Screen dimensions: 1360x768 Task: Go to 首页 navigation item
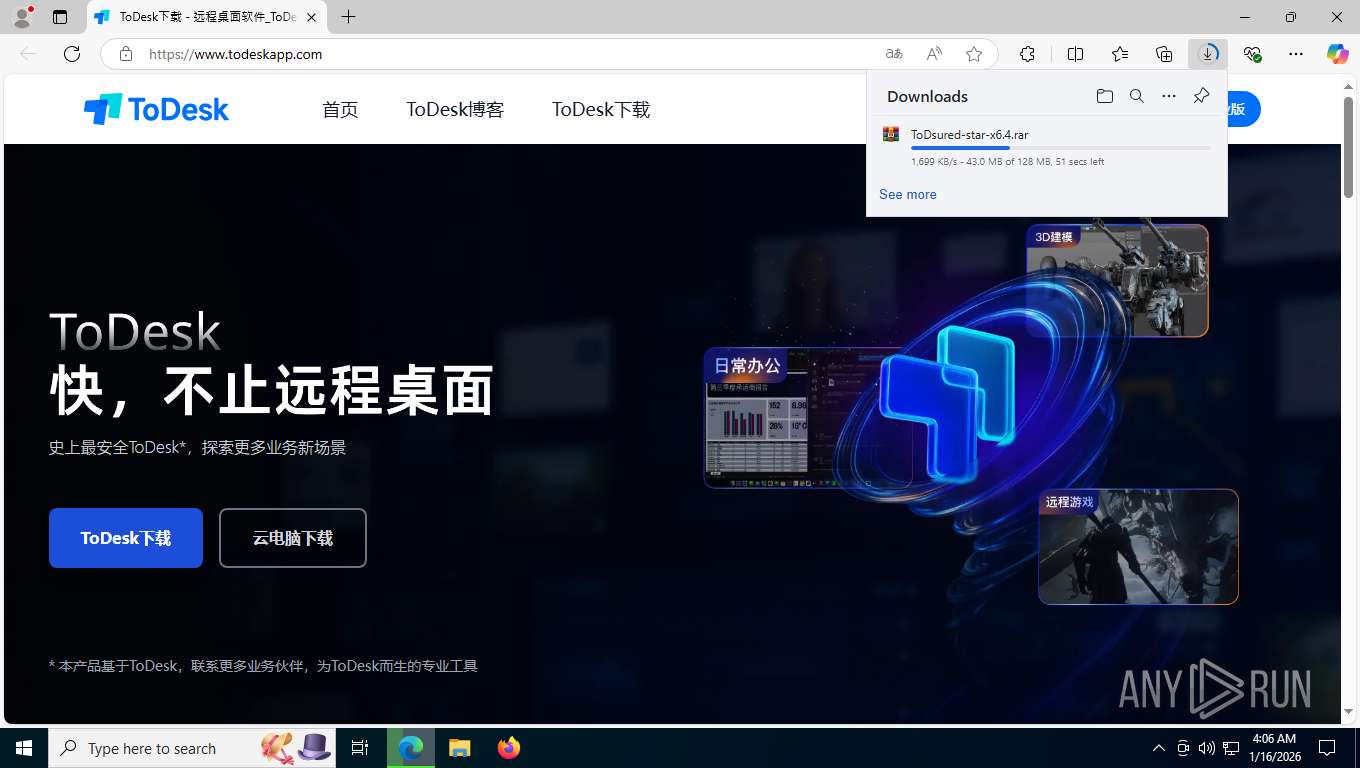pos(340,109)
